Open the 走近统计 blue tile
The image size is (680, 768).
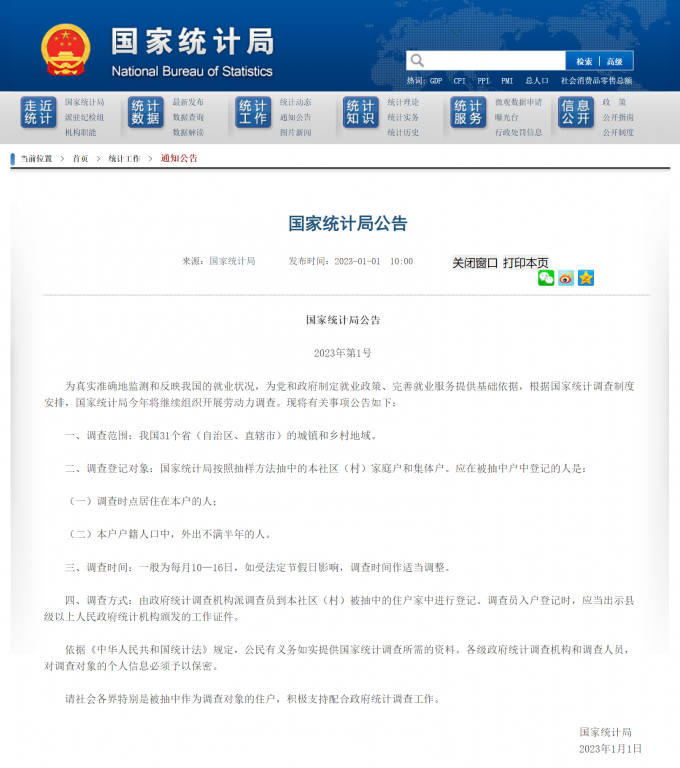[38, 112]
